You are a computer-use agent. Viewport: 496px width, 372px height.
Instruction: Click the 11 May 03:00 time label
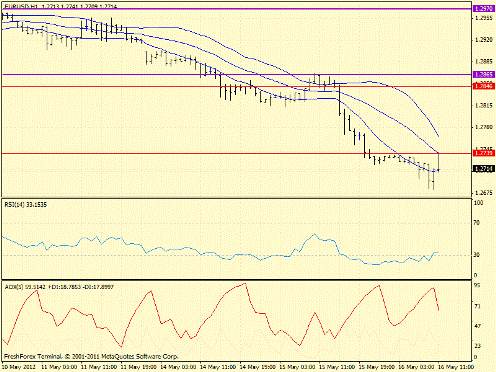pos(59,367)
